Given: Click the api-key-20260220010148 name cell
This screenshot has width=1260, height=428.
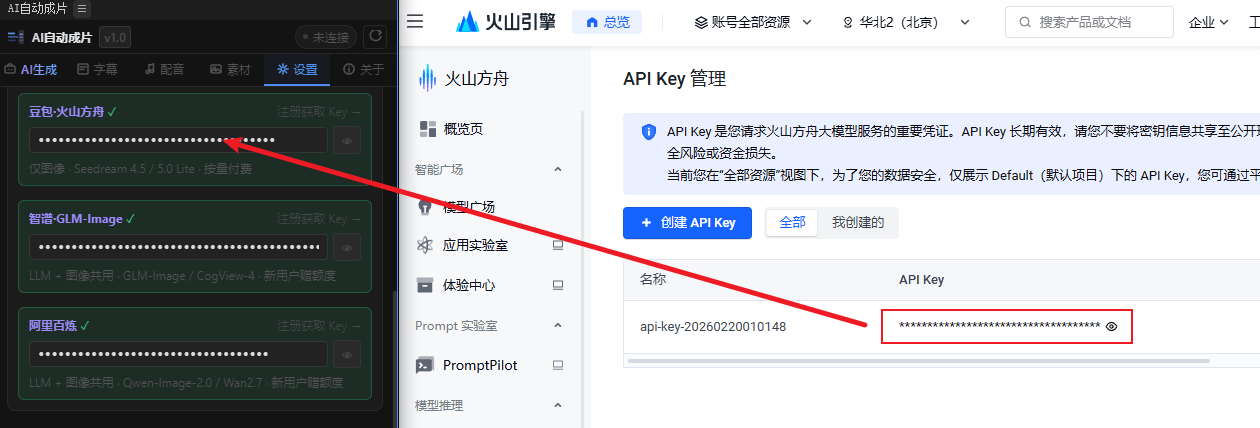Looking at the screenshot, I should coord(713,326).
